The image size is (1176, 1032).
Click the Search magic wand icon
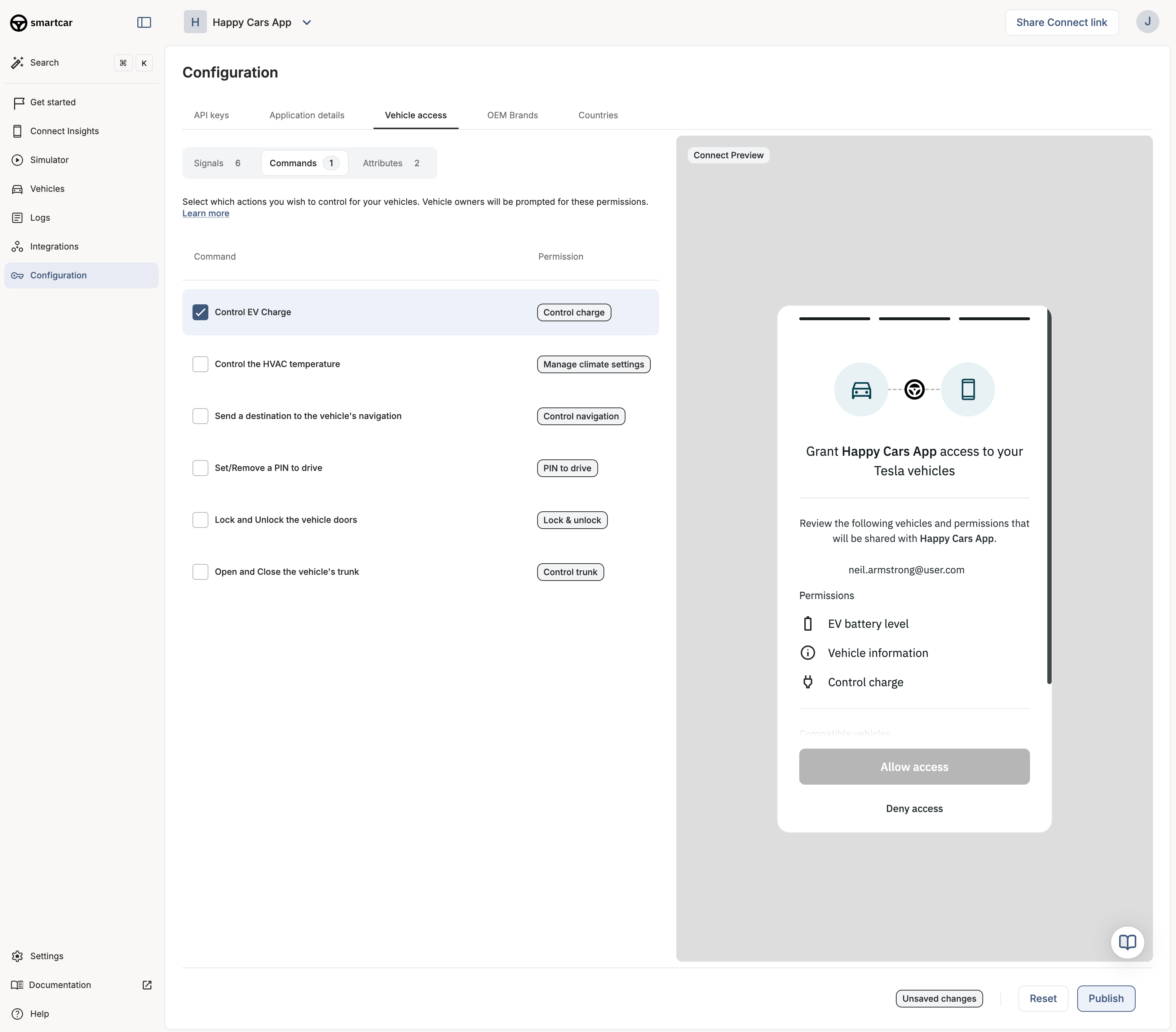(x=17, y=63)
